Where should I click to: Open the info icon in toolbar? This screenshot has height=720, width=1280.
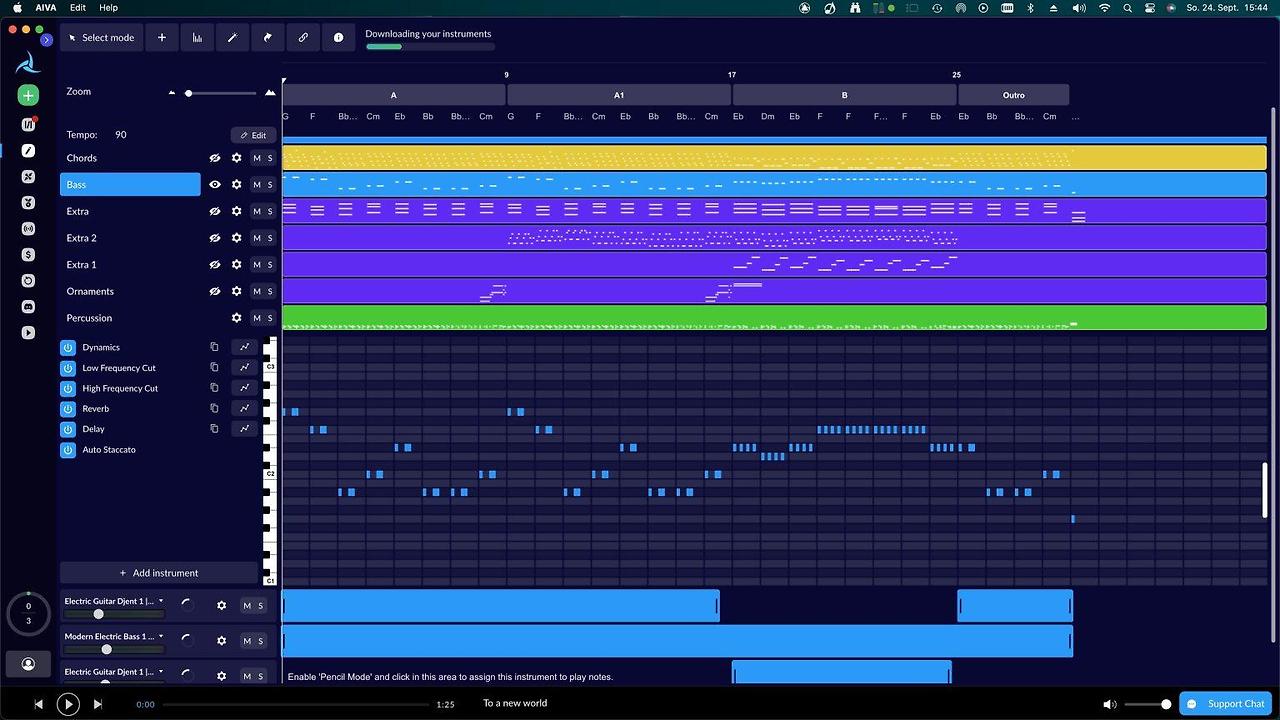coord(338,38)
